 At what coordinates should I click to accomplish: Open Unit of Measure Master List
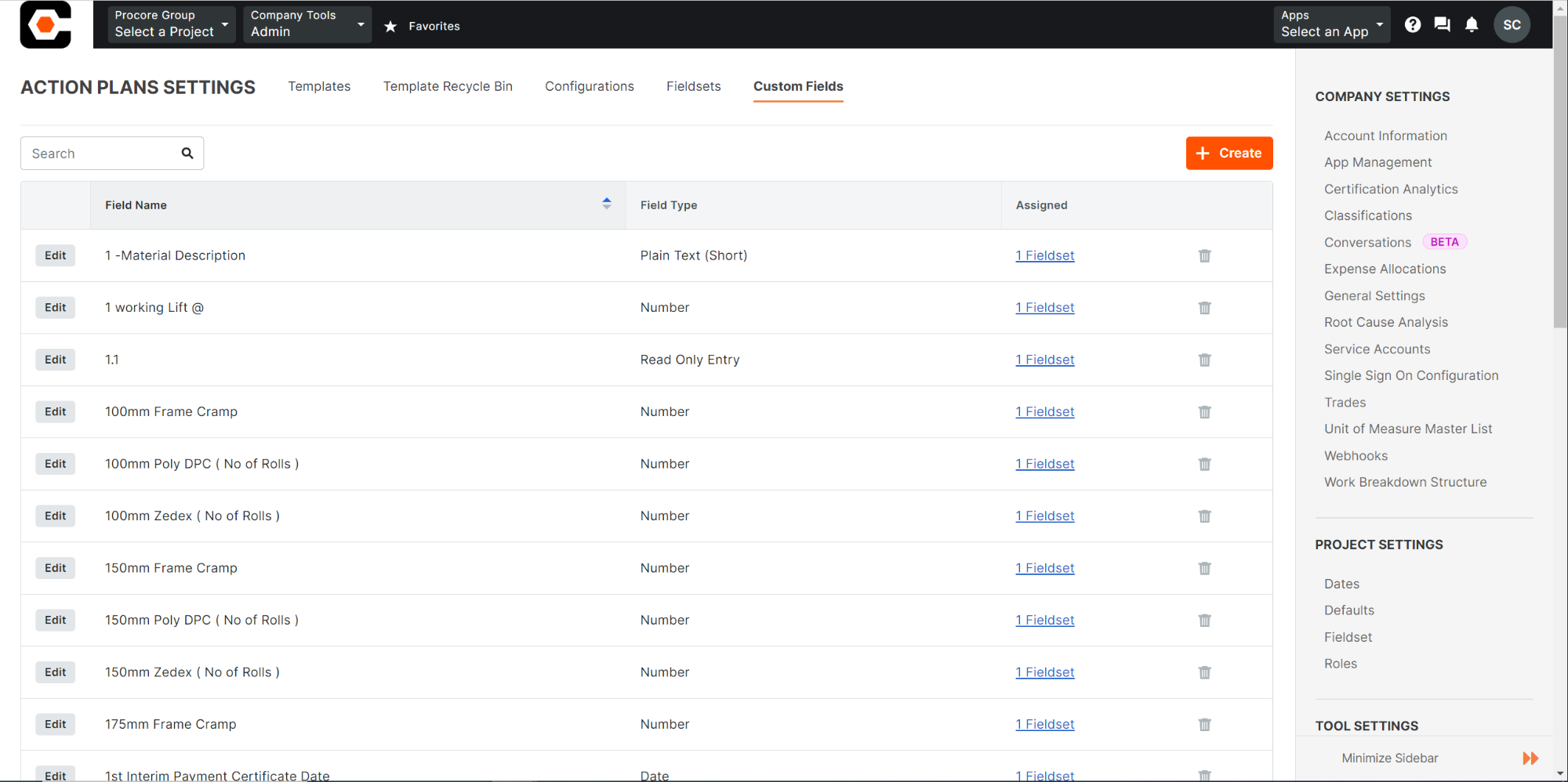click(x=1408, y=429)
